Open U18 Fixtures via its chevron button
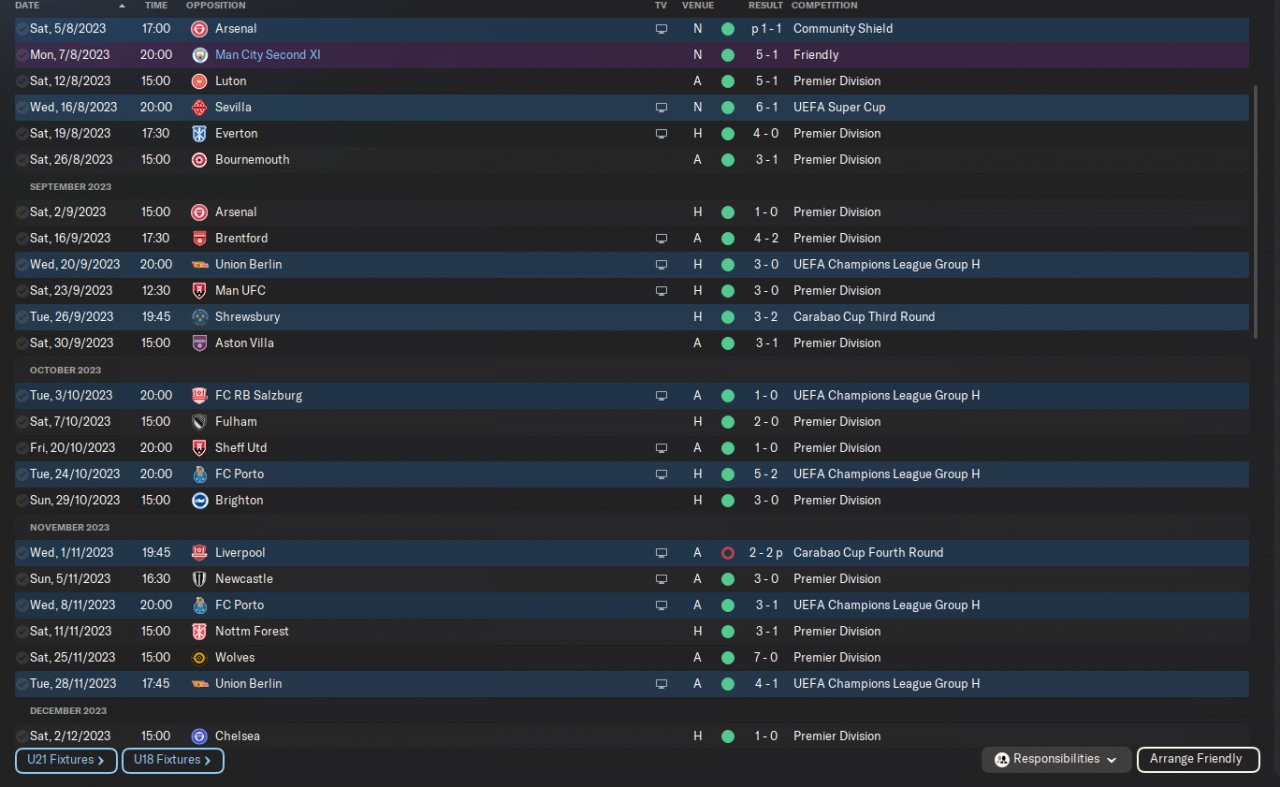Viewport: 1280px width, 787px height. pyautogui.click(x=172, y=760)
